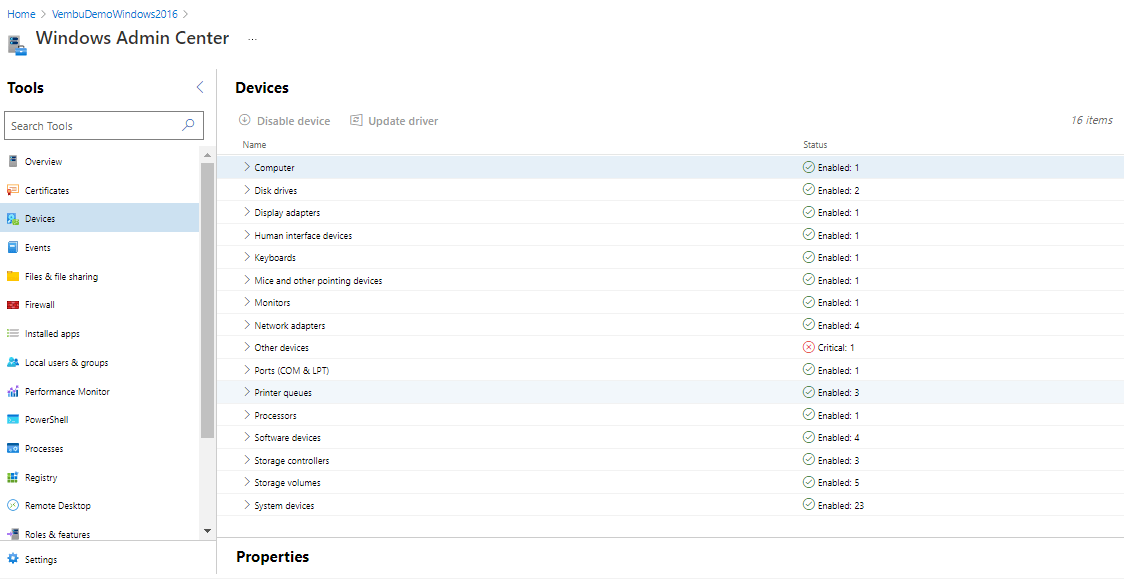Click the Certificates tool icon

click(12, 190)
